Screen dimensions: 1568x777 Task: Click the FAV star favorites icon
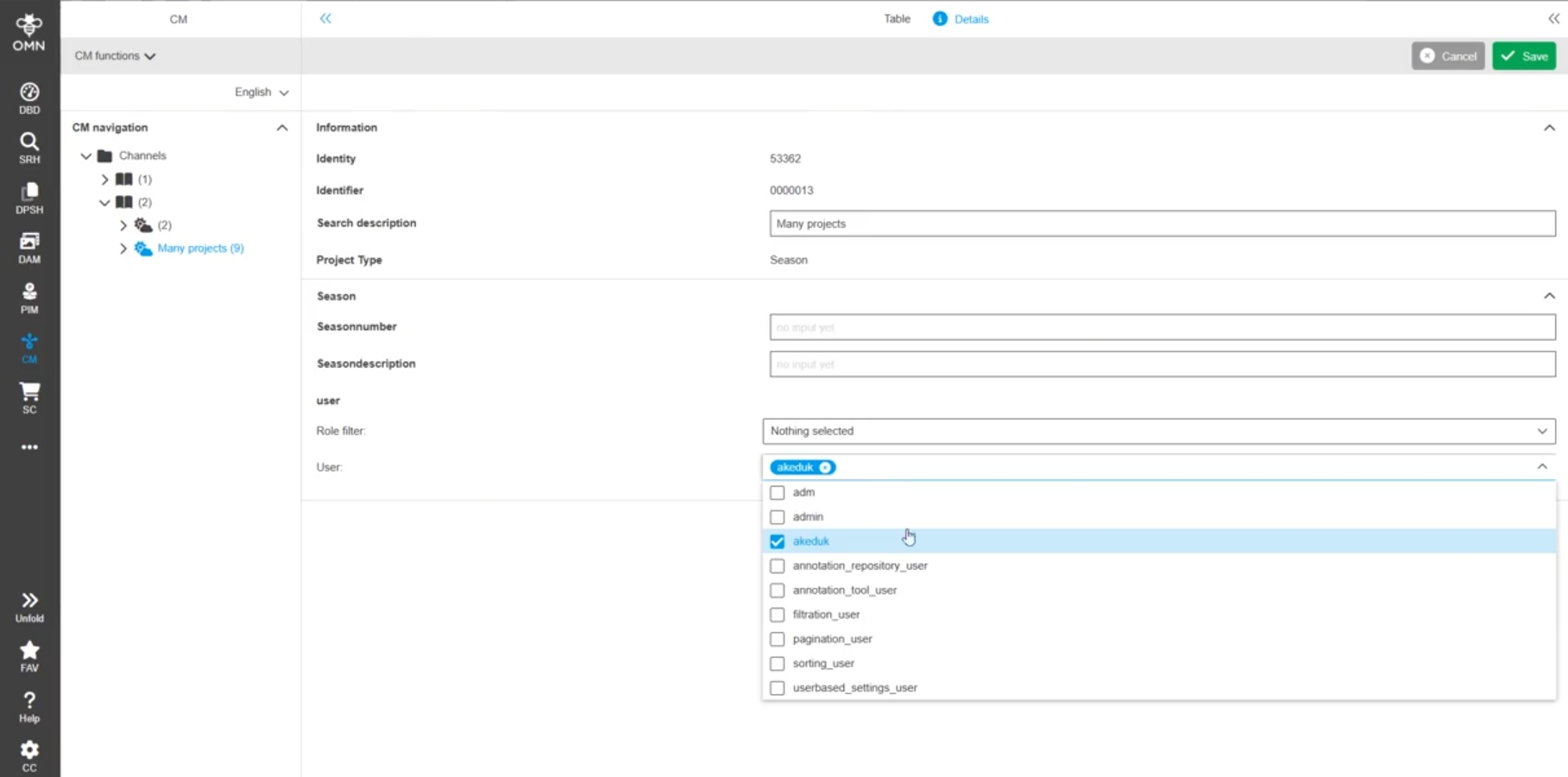[x=29, y=655]
